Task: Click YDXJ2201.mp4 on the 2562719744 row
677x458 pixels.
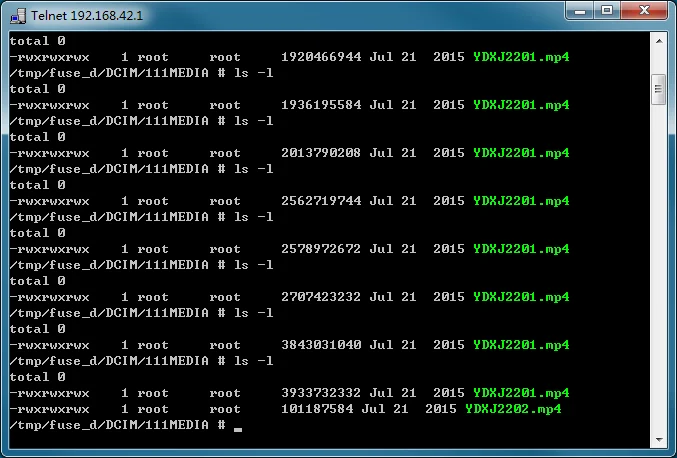Action: coord(521,201)
